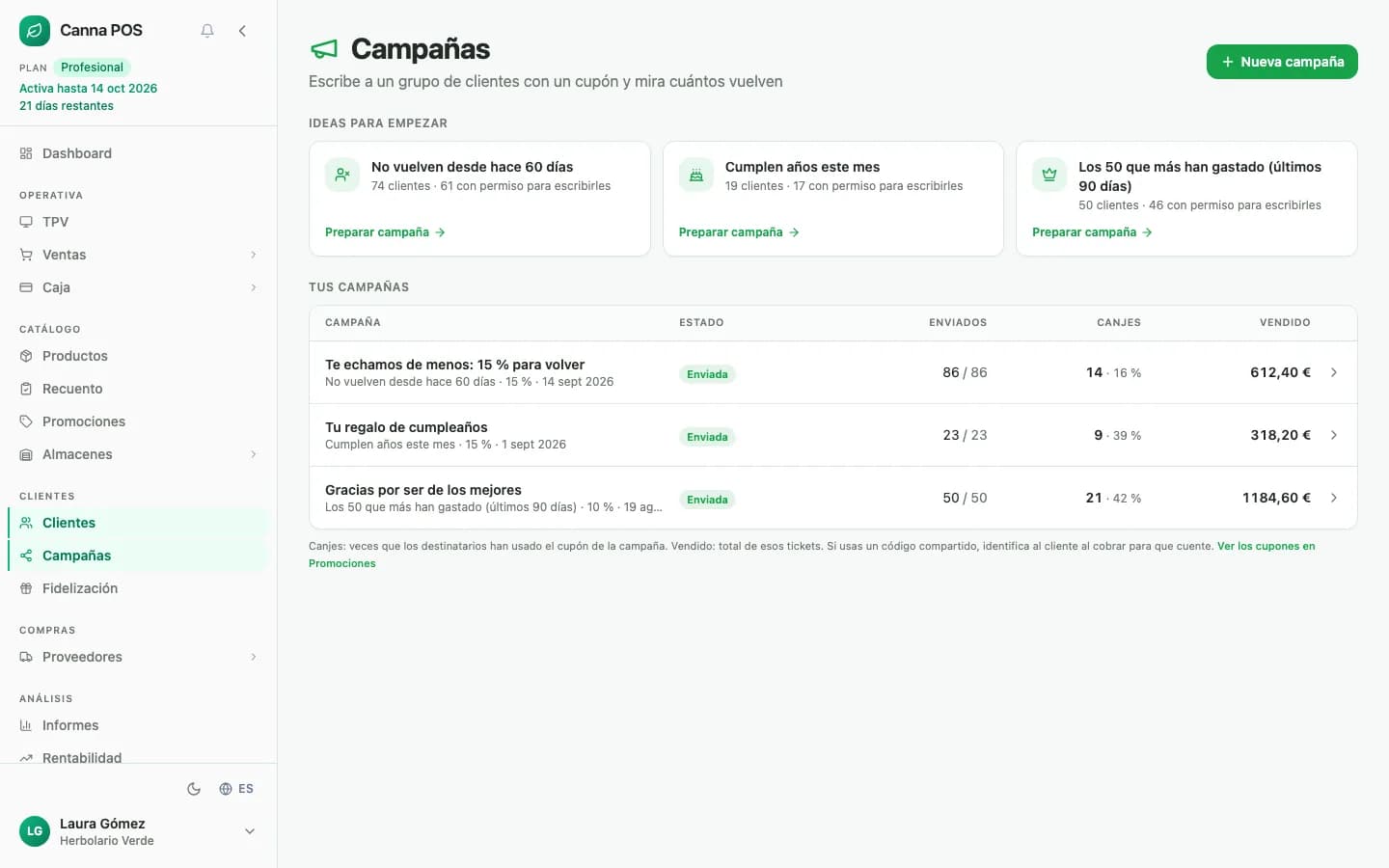Prepare campaign for top 50 spenders
The width and height of the screenshot is (1389, 868).
1092,232
